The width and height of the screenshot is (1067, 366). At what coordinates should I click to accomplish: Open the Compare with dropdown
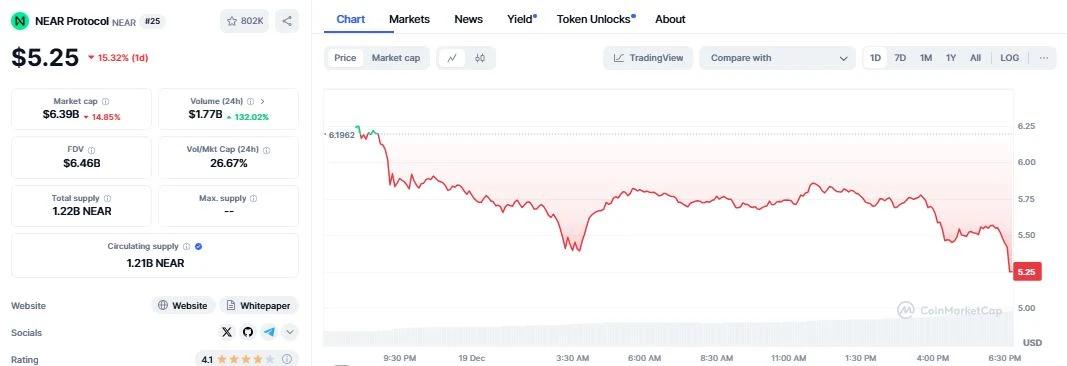(x=777, y=58)
